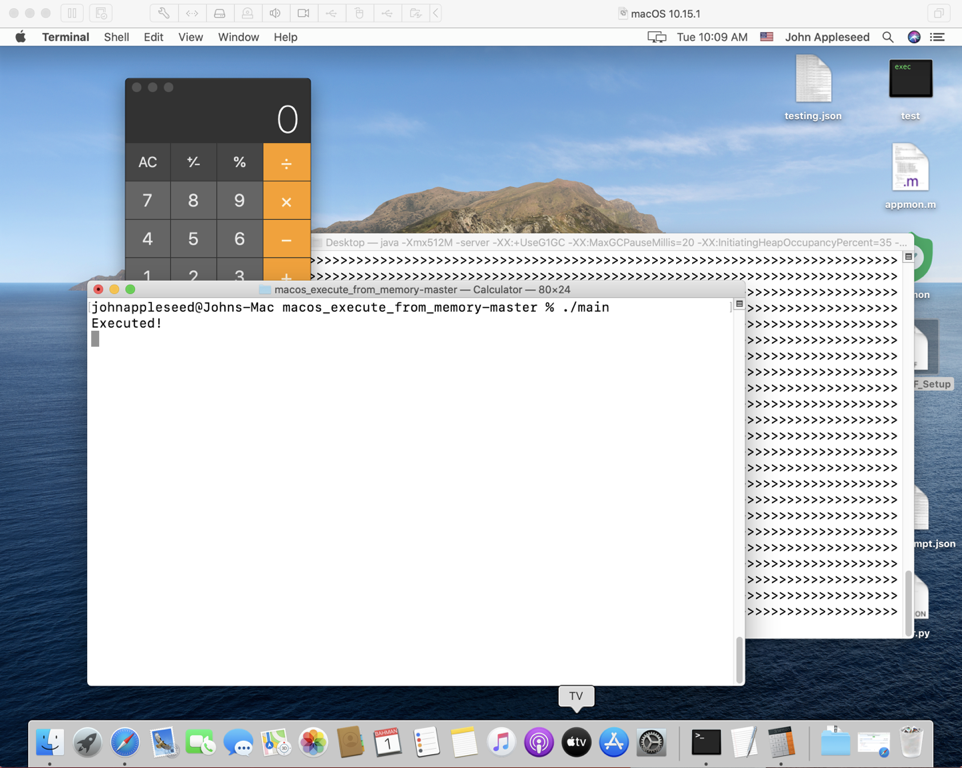Open the App Store from the Dock
Viewport: 962px width, 768px height.
(x=614, y=742)
